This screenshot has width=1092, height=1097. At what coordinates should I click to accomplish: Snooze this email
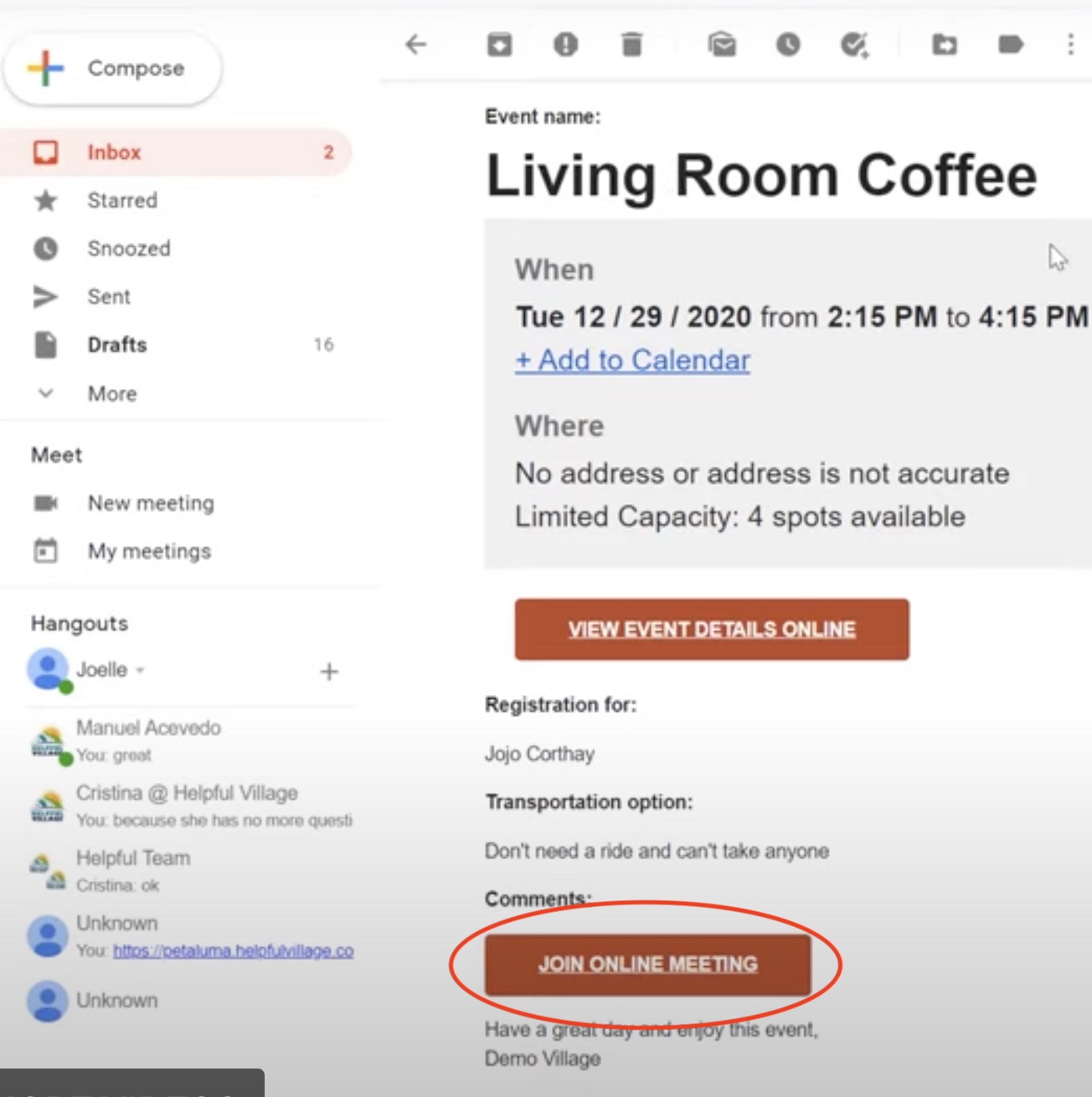tap(787, 45)
